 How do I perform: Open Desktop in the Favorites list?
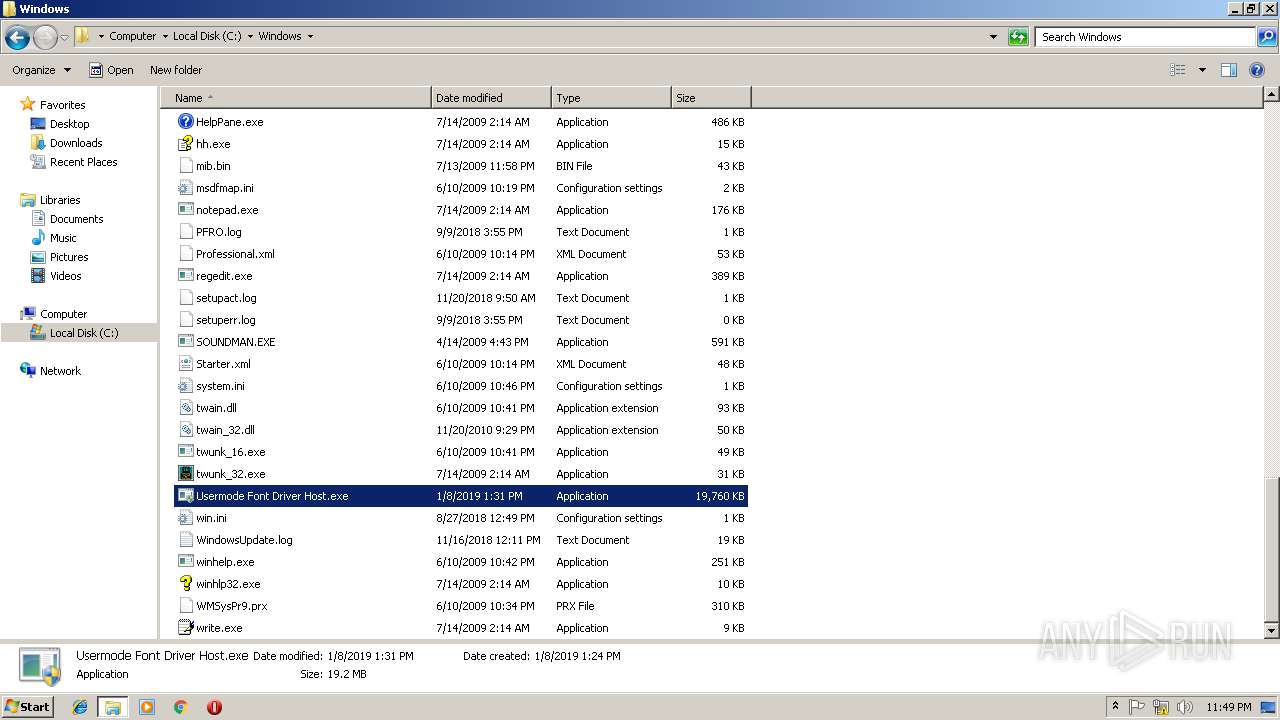(x=69, y=124)
